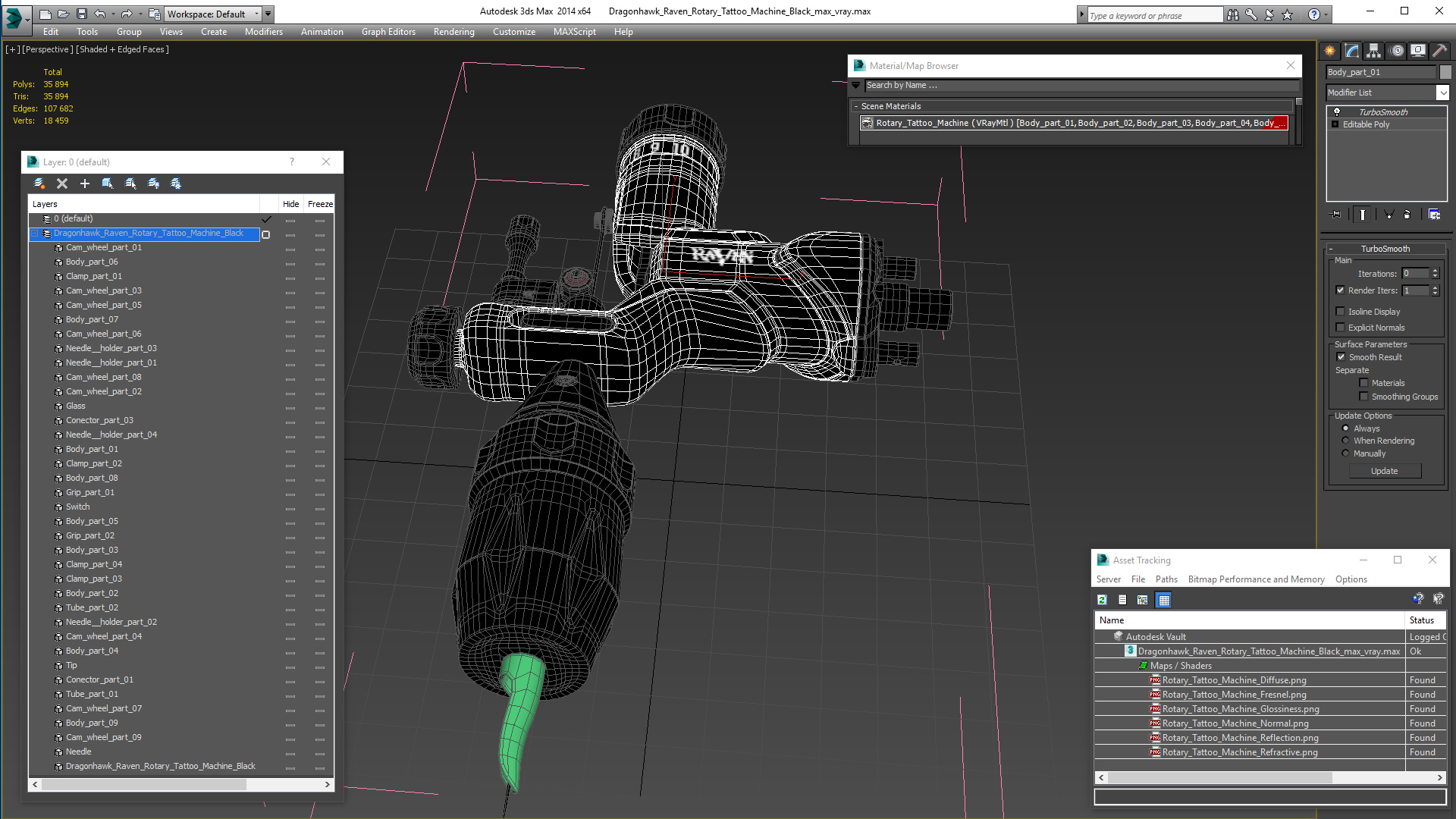The width and height of the screenshot is (1456, 819).
Task: Open the Display command panel tab
Action: (1418, 51)
